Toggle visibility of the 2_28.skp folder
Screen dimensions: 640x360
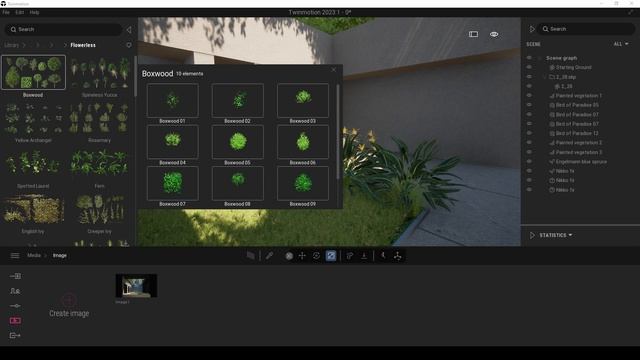[529, 77]
